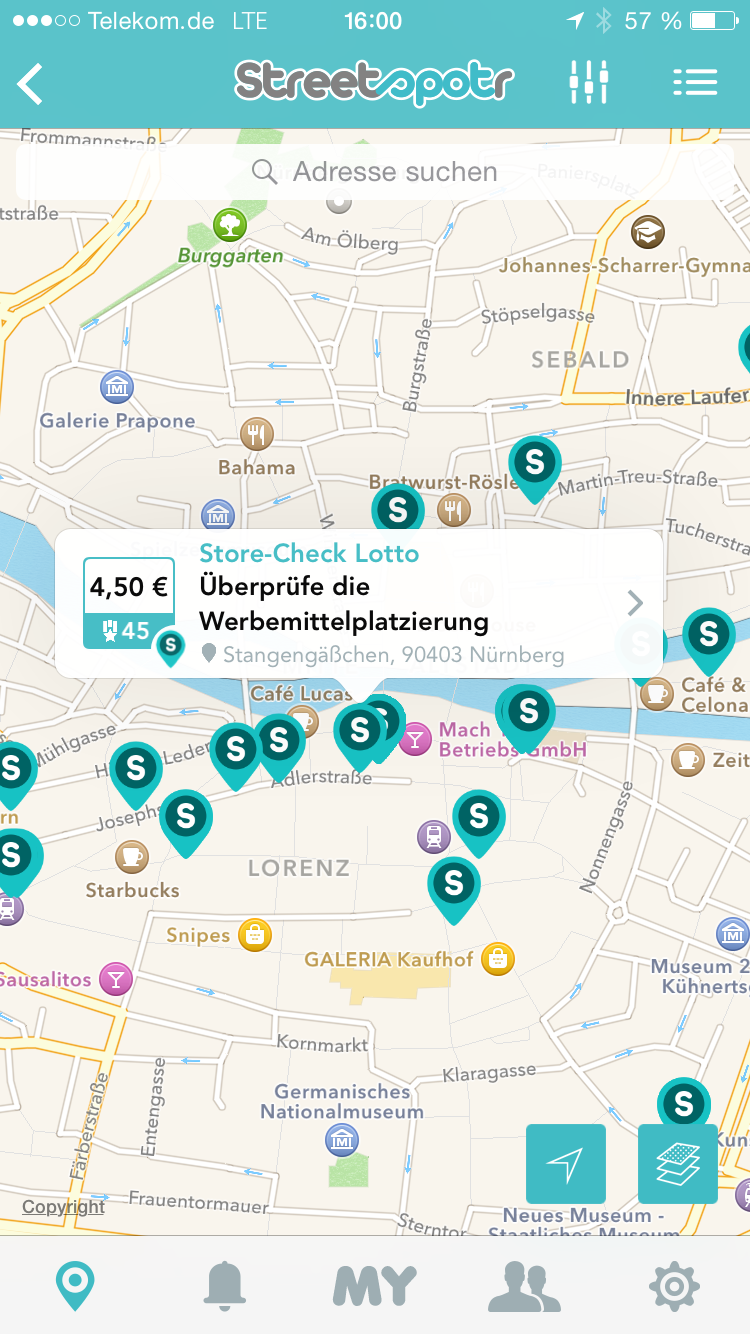
Task: Tap the Bahama restaurant icon
Action: point(257,434)
